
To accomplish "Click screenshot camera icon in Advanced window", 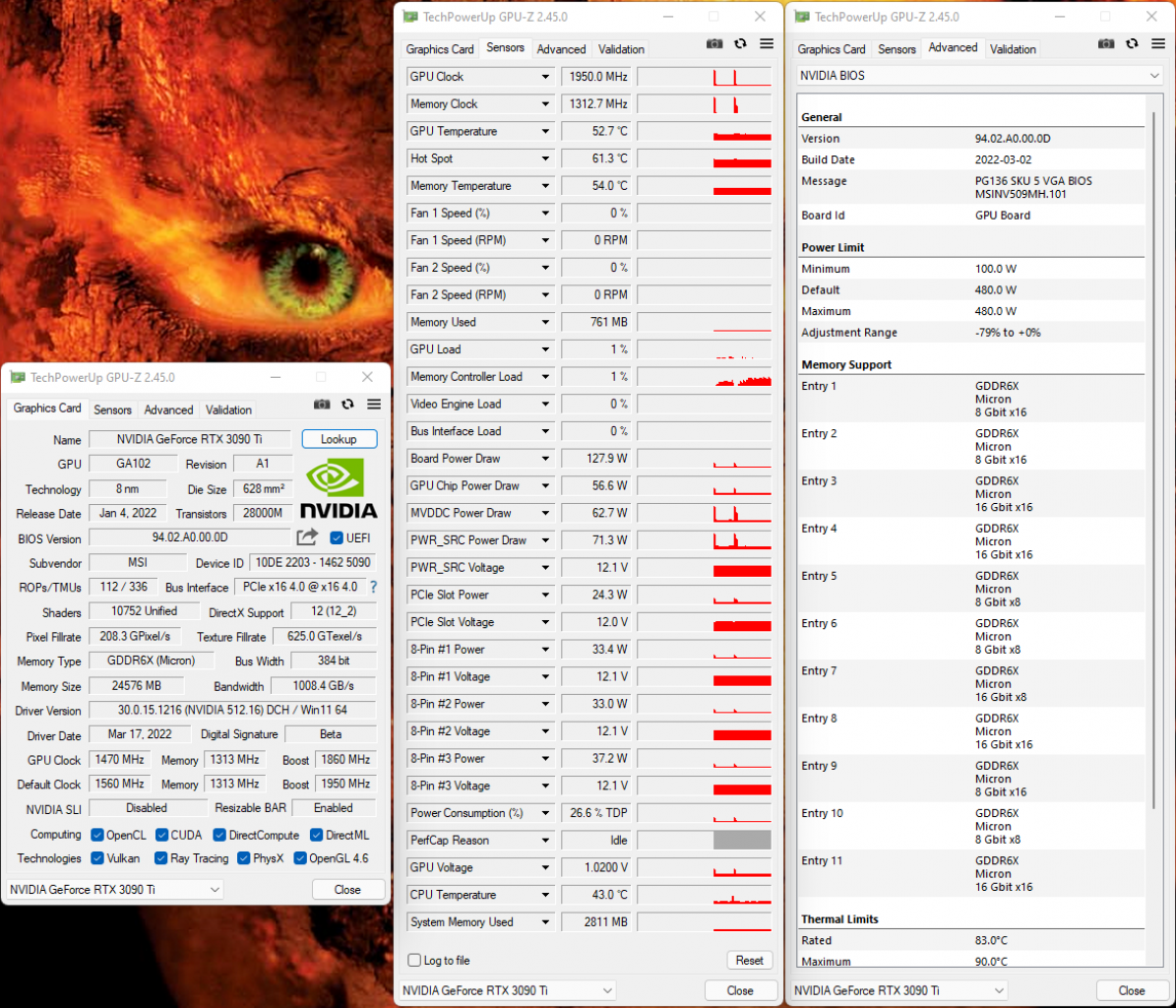I will tap(1106, 43).
